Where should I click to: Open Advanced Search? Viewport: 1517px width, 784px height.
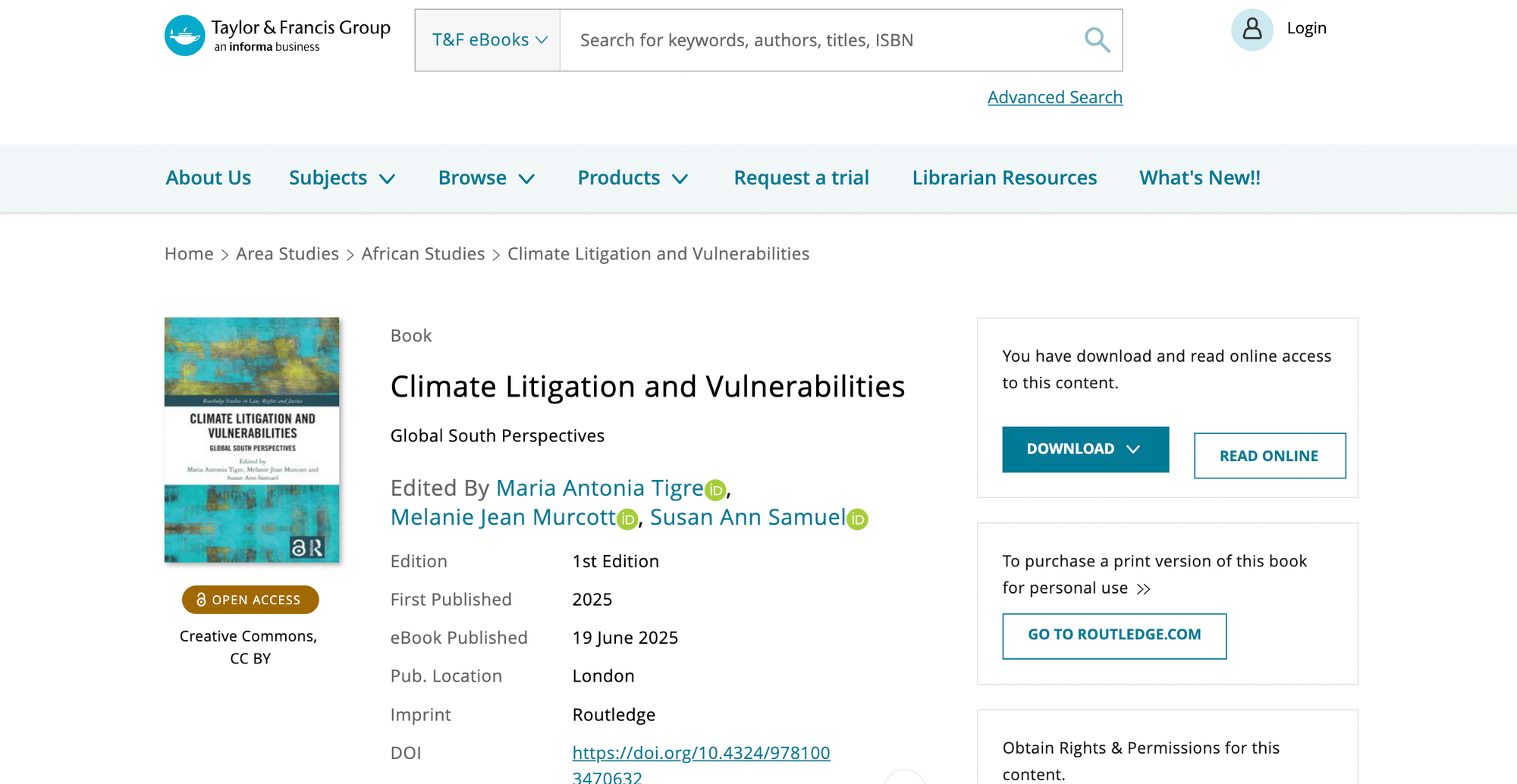(x=1055, y=97)
